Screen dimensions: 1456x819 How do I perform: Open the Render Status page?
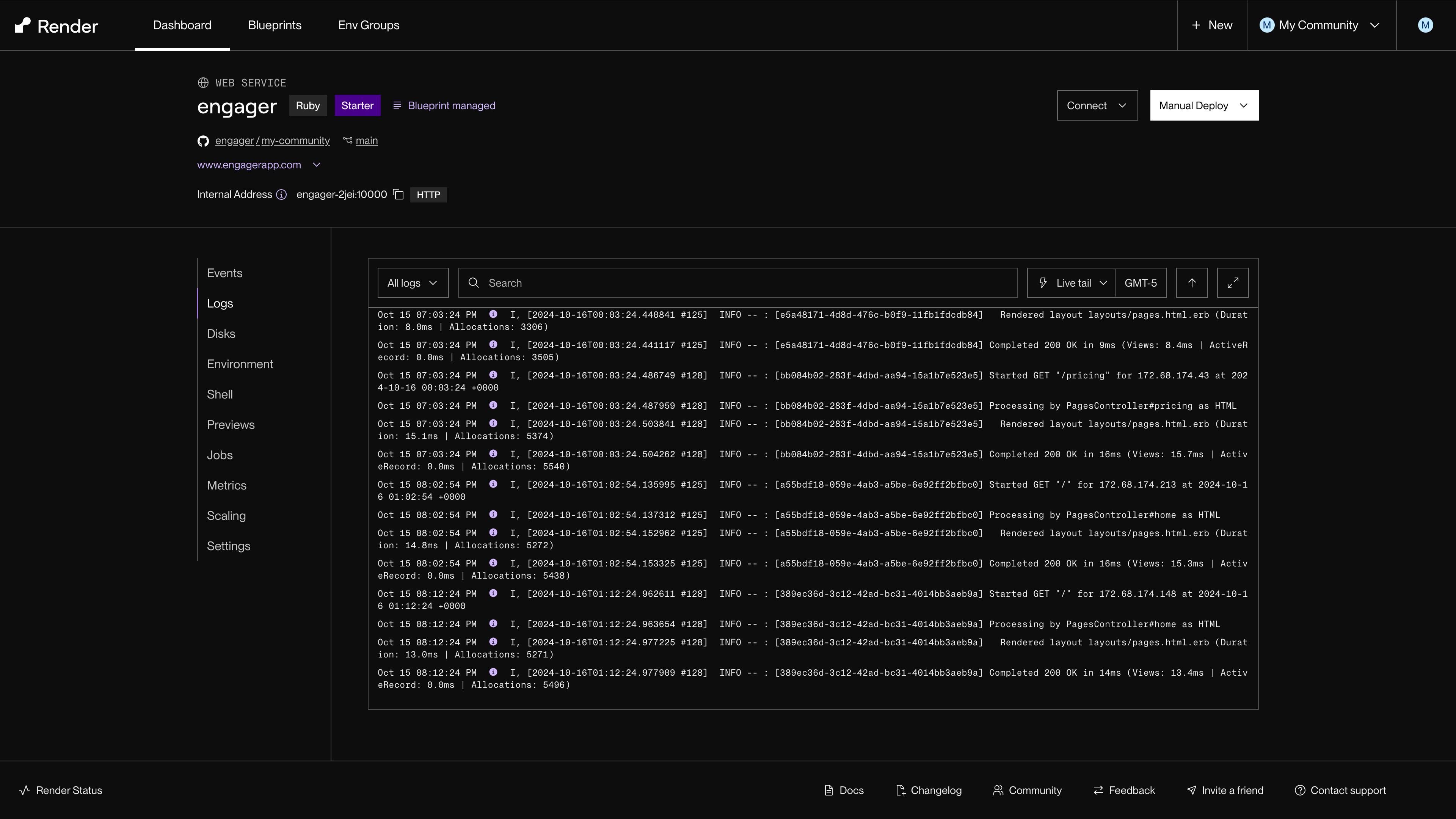(61, 790)
